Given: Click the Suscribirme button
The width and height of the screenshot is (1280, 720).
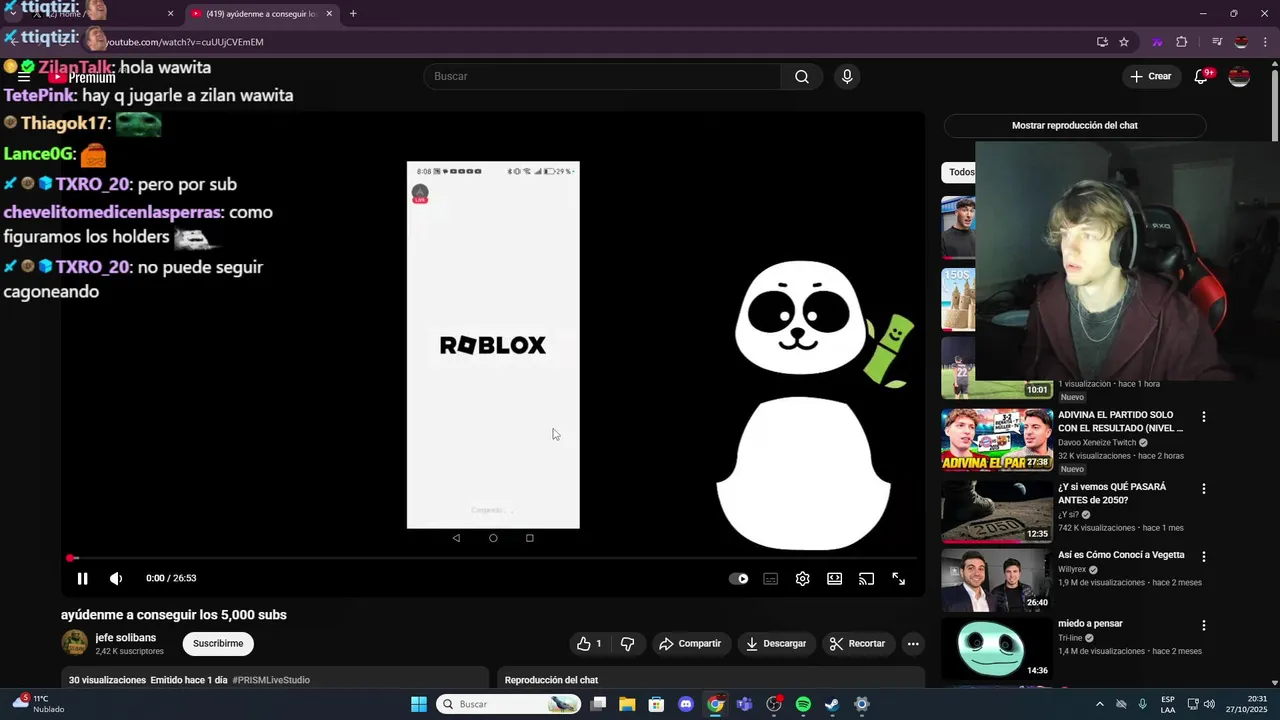Looking at the screenshot, I should [x=218, y=644].
